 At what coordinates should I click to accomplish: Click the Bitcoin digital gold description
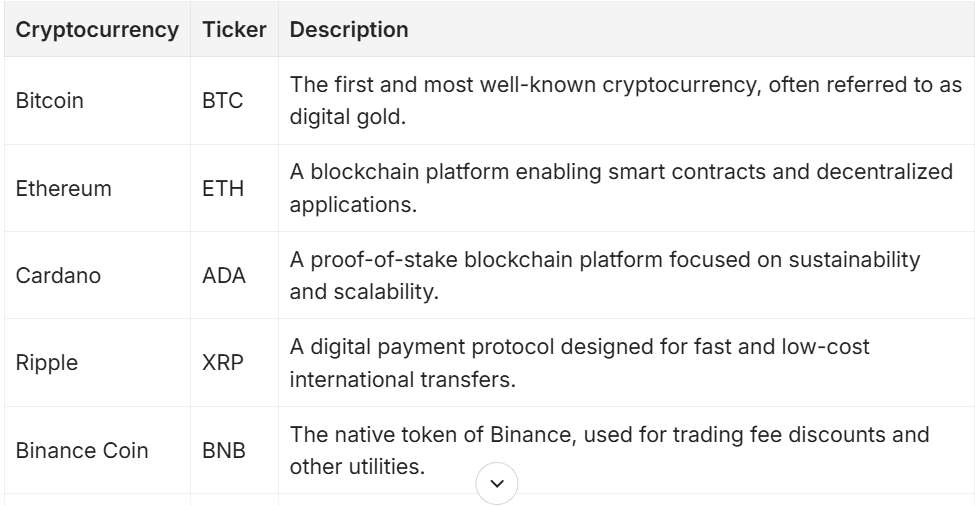click(x=625, y=102)
